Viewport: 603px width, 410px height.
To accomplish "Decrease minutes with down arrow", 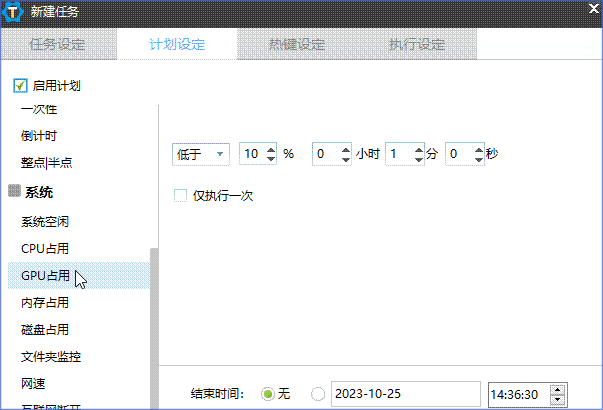I will (x=419, y=158).
